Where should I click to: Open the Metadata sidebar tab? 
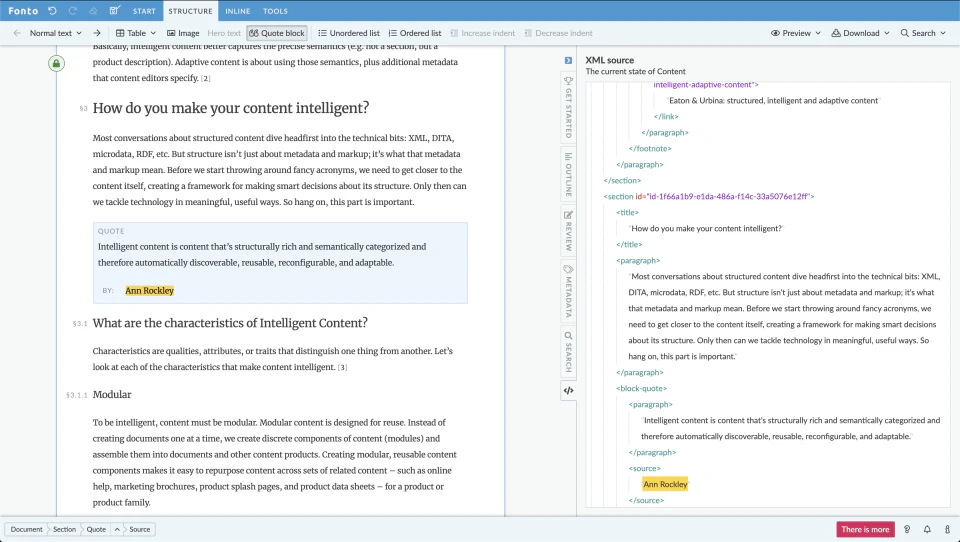568,291
